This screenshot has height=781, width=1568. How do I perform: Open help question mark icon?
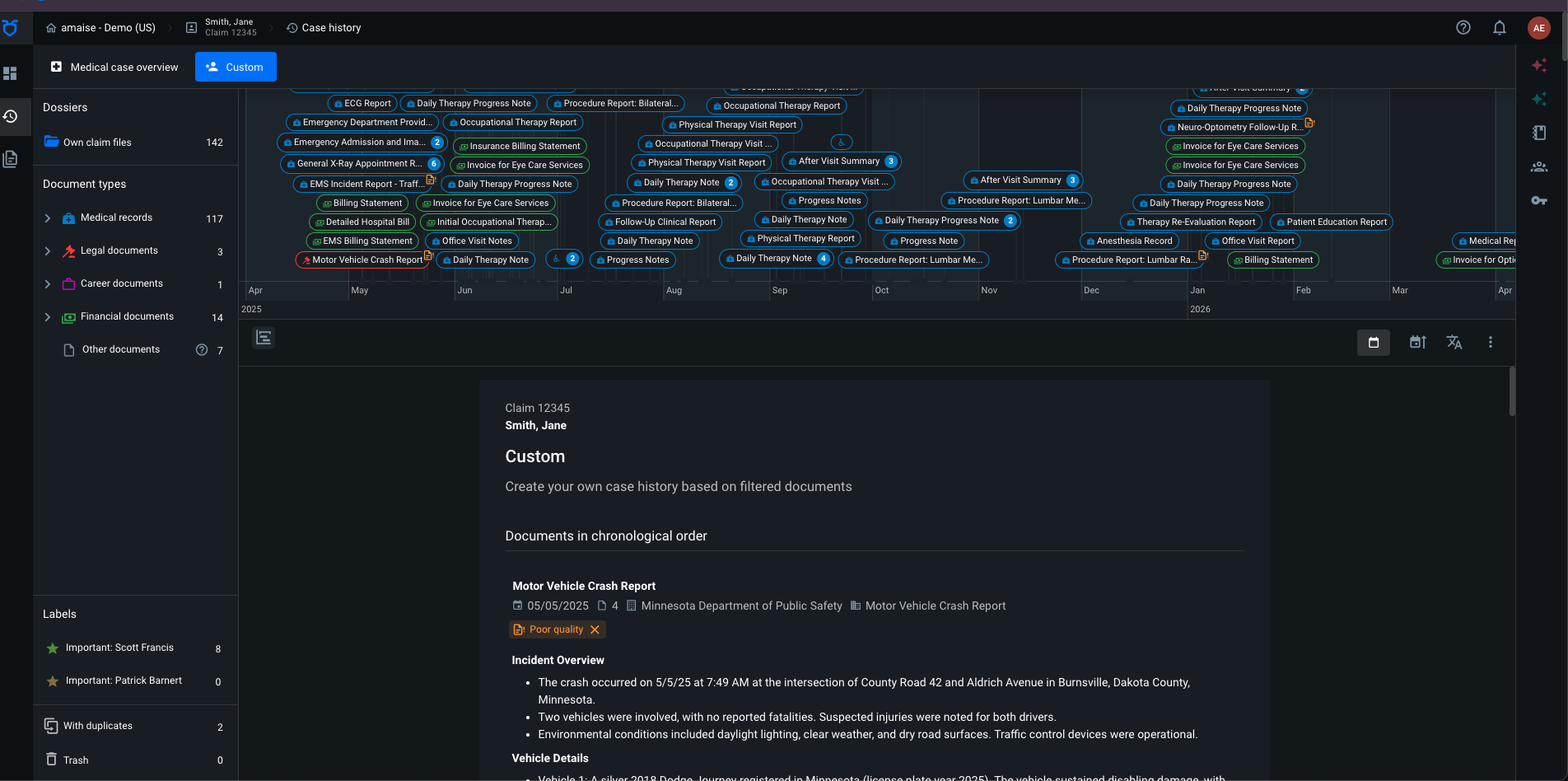[x=1463, y=27]
